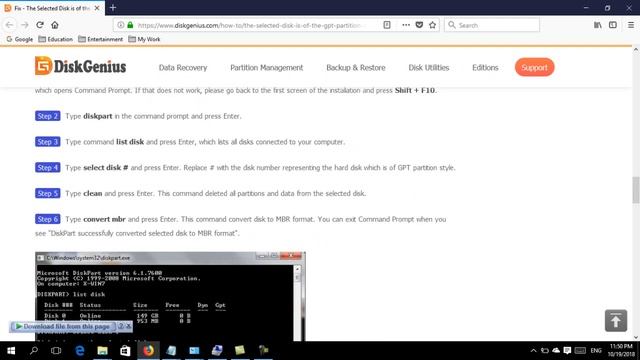
Task: Open My Work bookmarks folder
Action: coord(144,39)
